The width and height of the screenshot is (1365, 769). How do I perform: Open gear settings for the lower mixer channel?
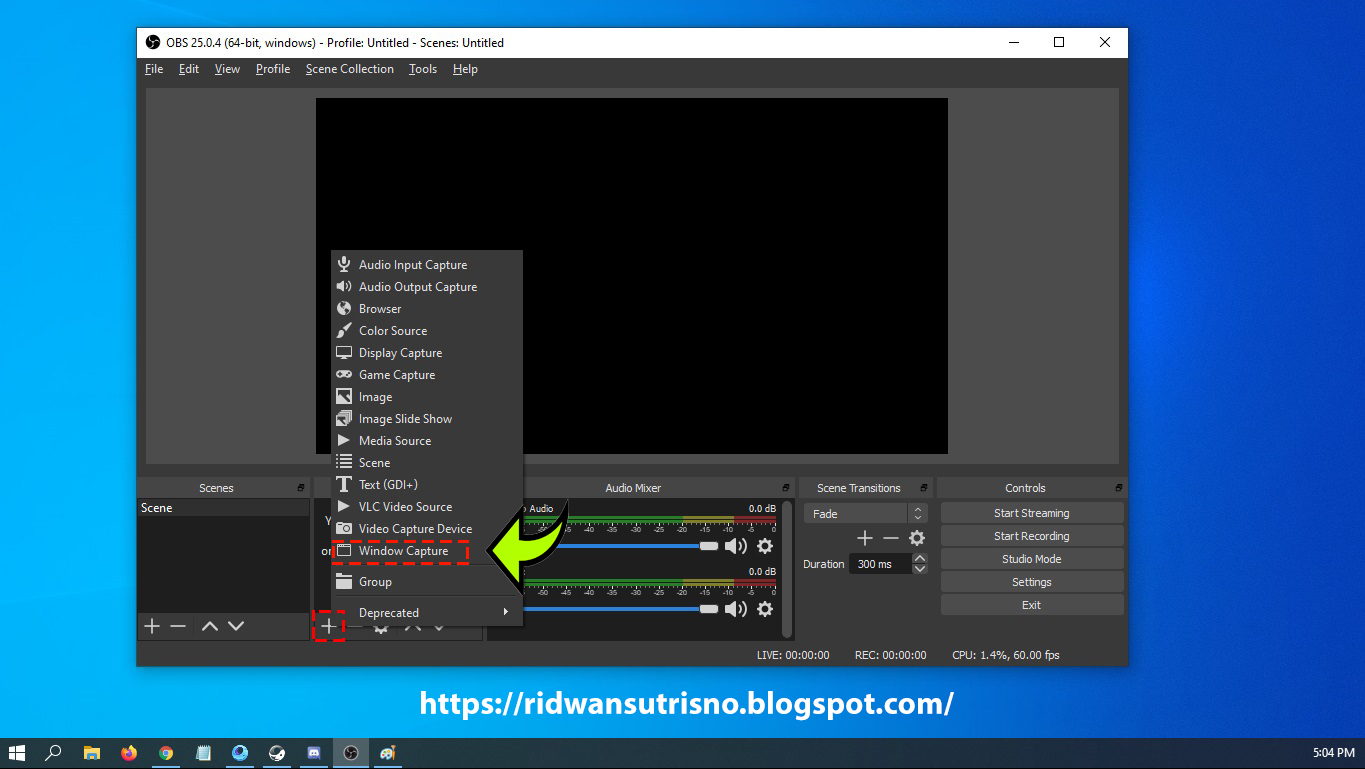[x=765, y=609]
